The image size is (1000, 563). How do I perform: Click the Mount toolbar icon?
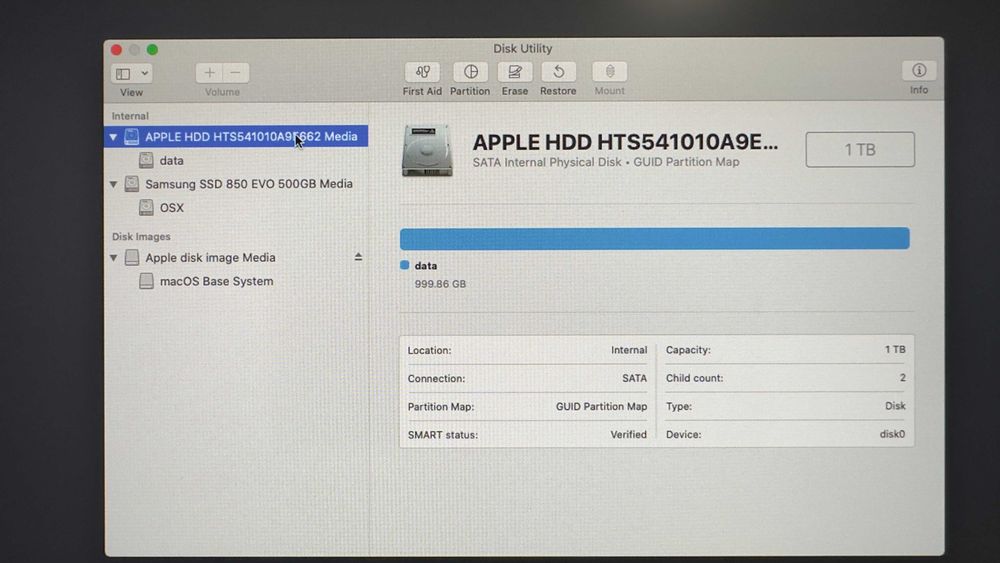[x=610, y=72]
